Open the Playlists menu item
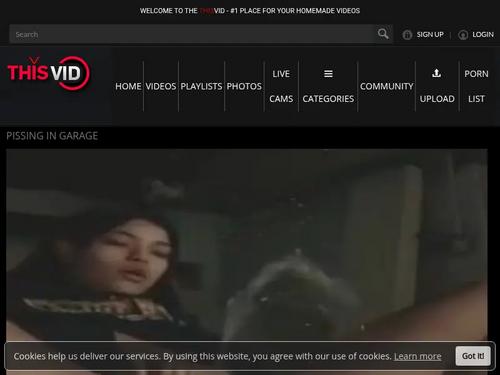Image resolution: width=500 pixels, height=375 pixels. [x=201, y=86]
